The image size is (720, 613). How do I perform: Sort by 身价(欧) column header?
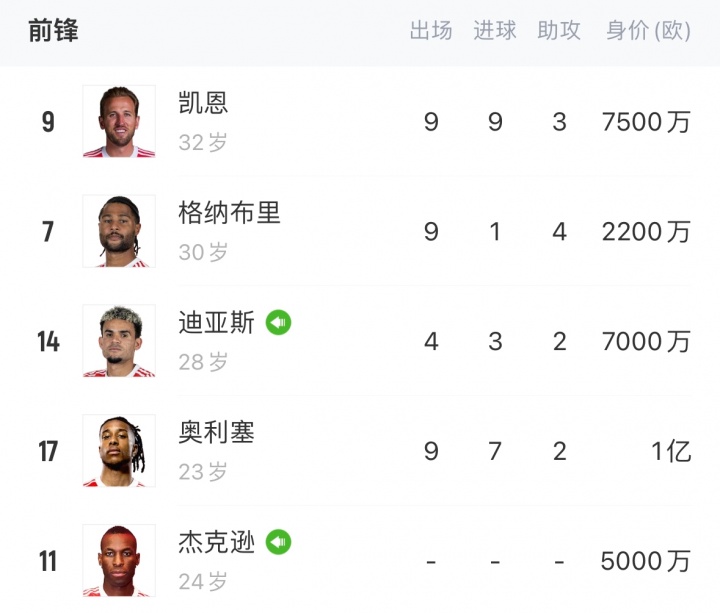pos(648,31)
